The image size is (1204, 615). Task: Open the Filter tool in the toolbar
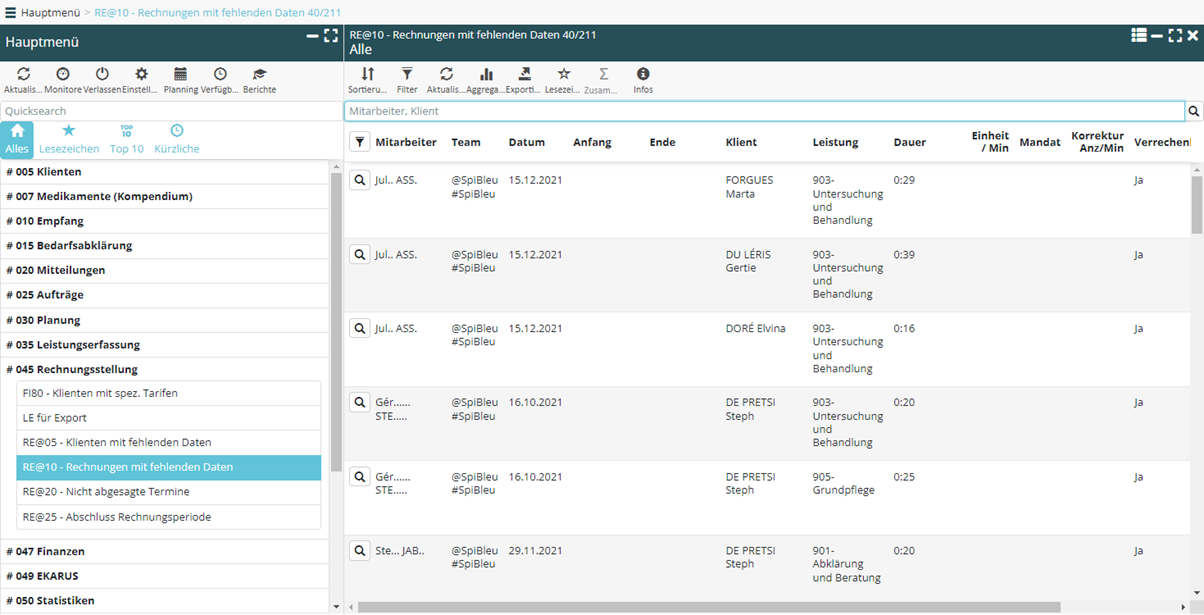point(407,75)
